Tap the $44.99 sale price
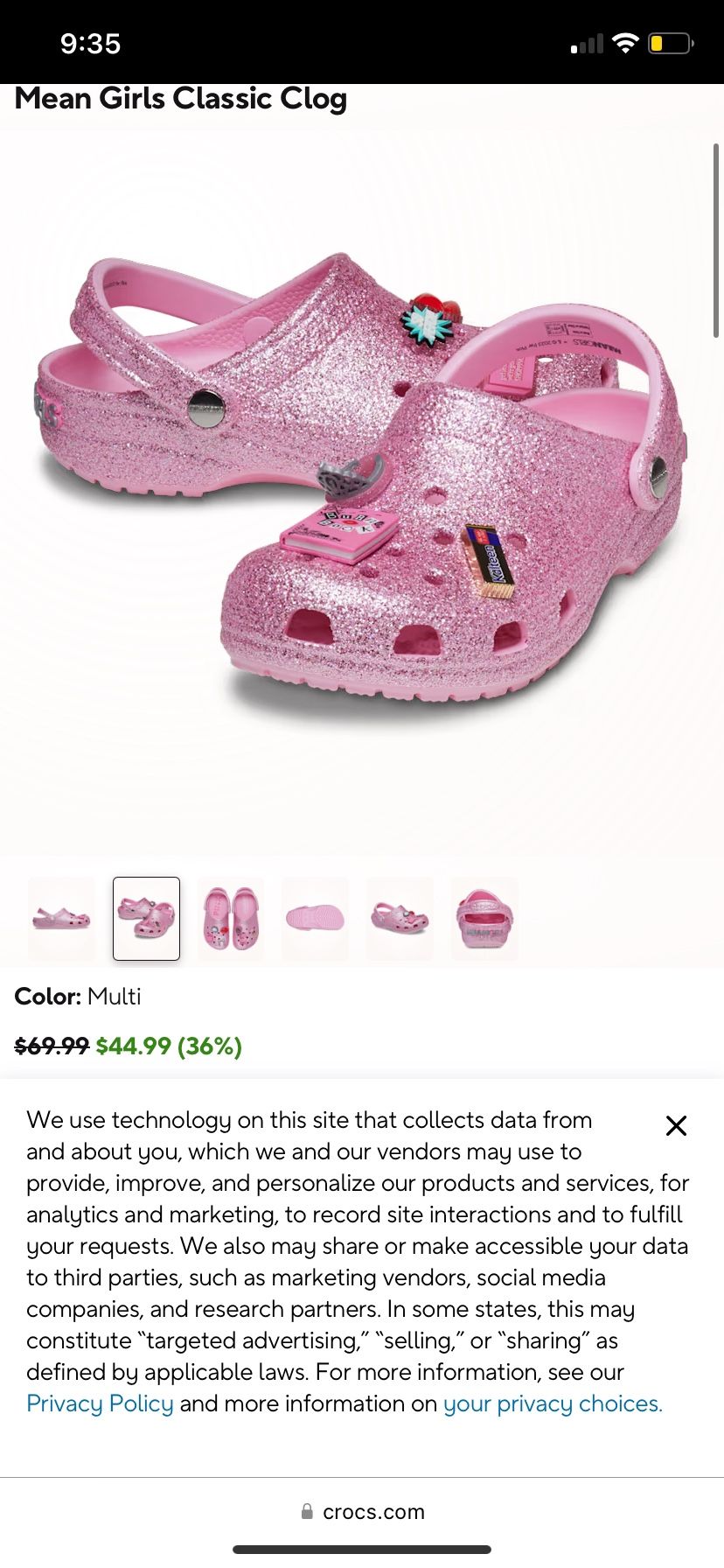This screenshot has height=1568, width=724. pyautogui.click(x=133, y=1046)
